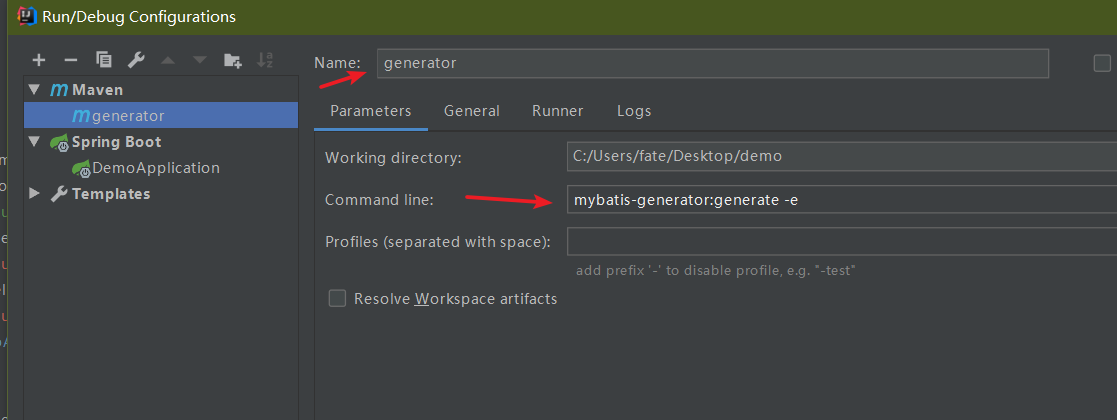Remove configuration with minus icon
1117x420 pixels.
tap(71, 61)
